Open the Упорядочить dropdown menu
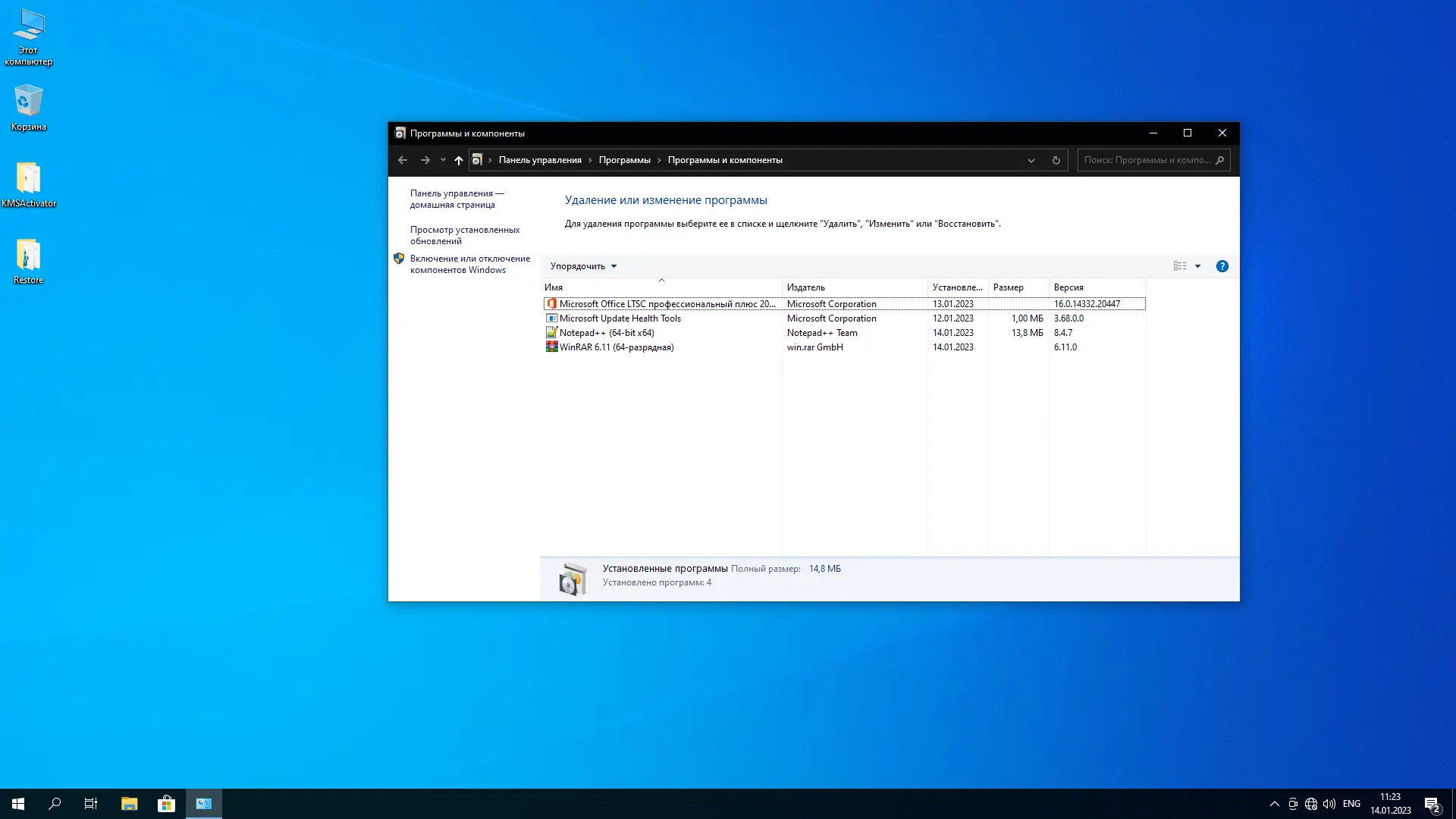Viewport: 1456px width, 819px height. pyautogui.click(x=582, y=266)
